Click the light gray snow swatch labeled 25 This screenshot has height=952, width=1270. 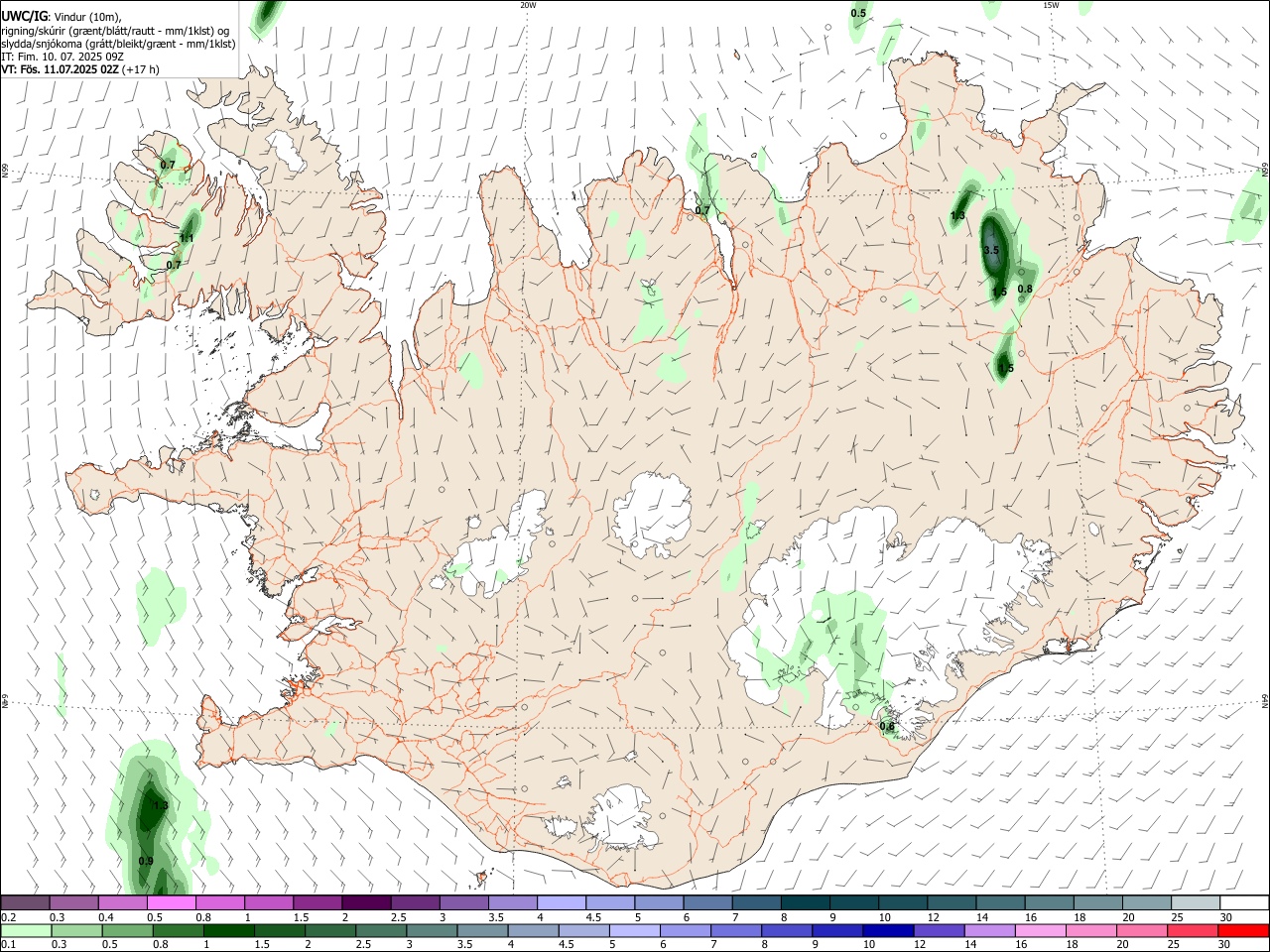pyautogui.click(x=1194, y=902)
